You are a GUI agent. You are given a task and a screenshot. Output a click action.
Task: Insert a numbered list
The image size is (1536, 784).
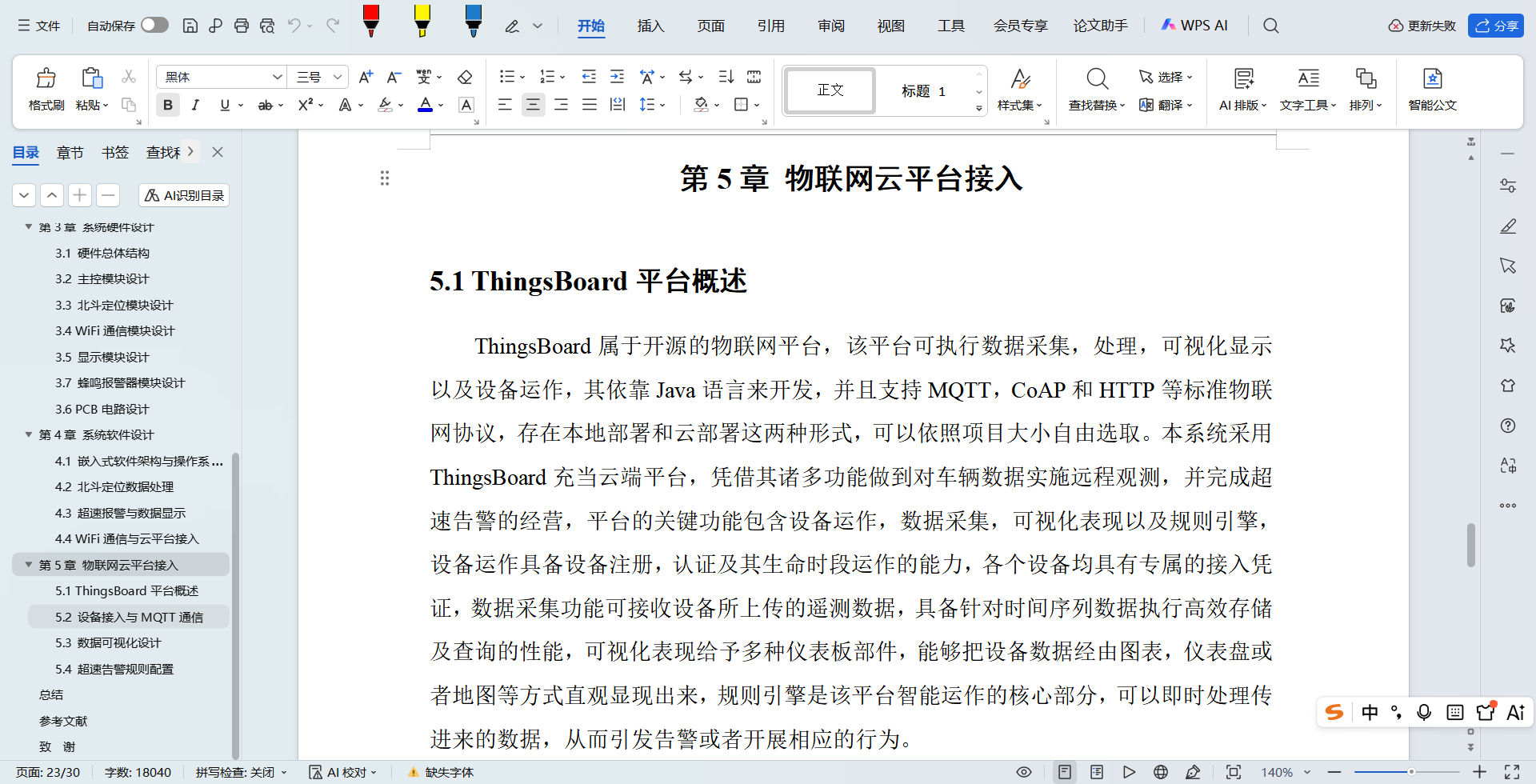547,77
